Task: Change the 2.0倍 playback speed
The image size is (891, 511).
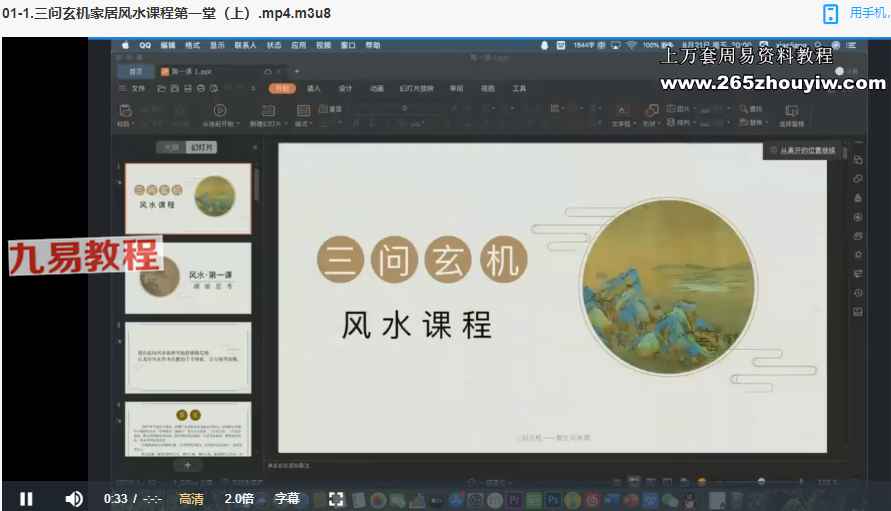Action: click(x=239, y=499)
